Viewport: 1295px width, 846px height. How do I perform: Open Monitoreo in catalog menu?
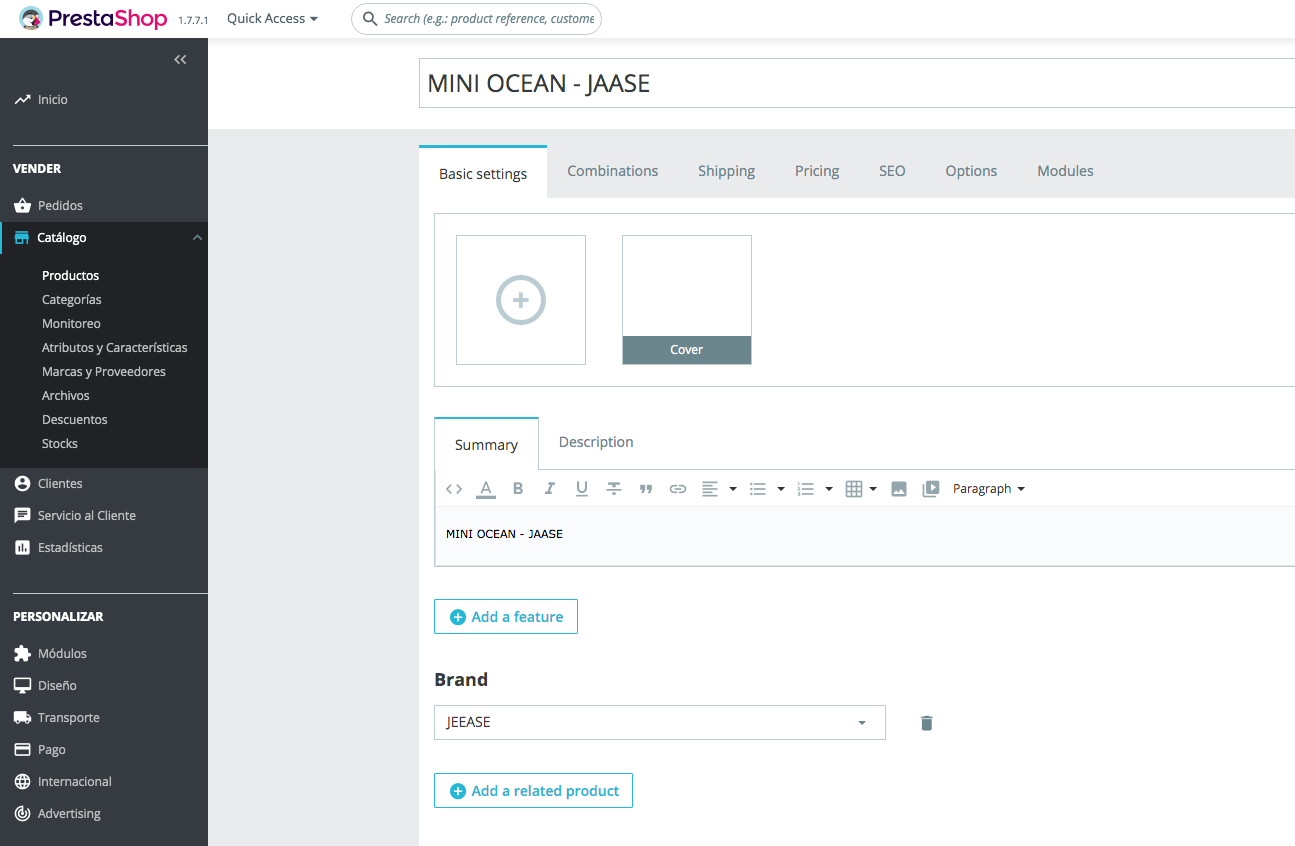[71, 323]
